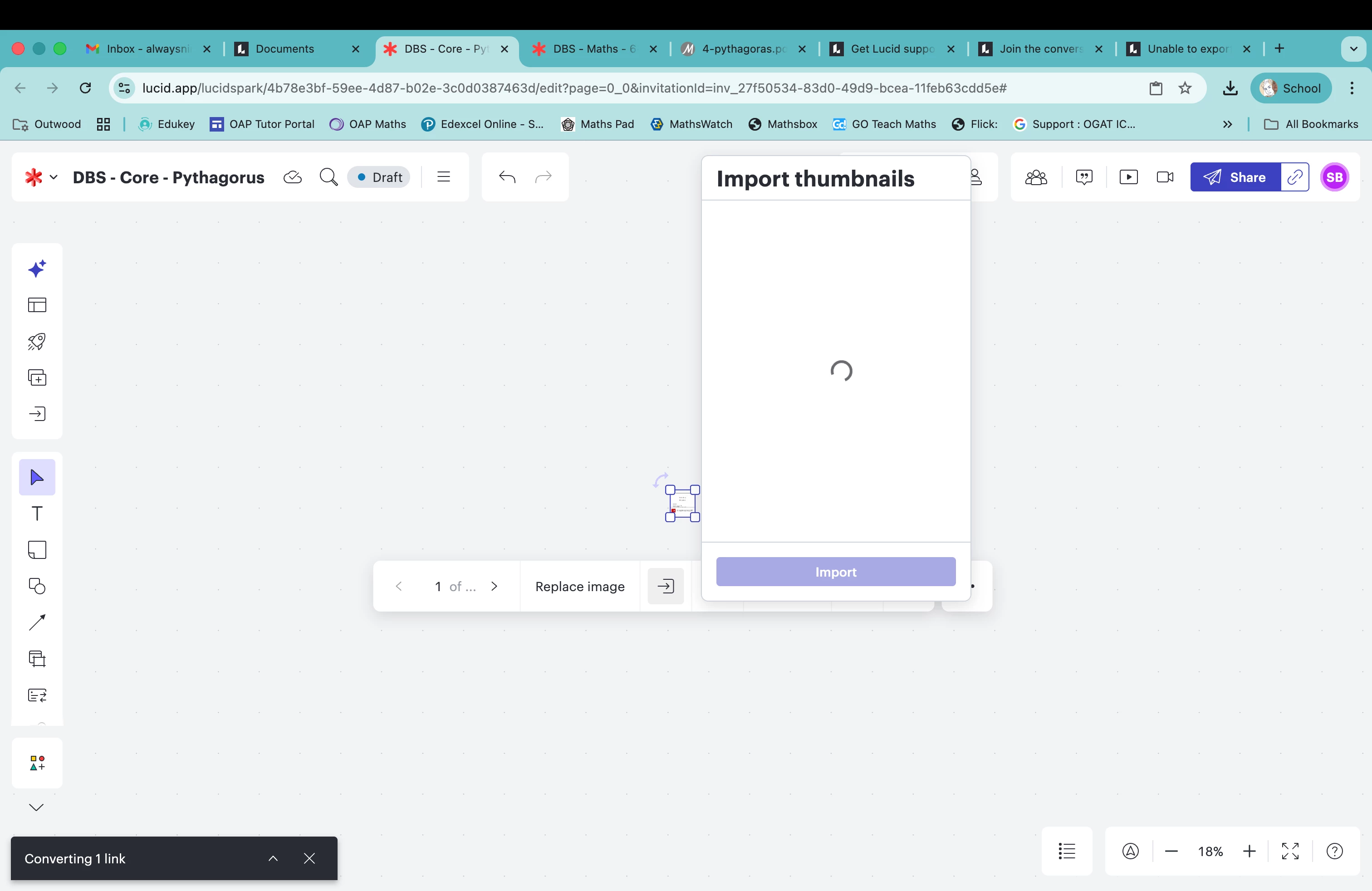Select the shapes tool
1372x891 pixels.
tap(37, 586)
